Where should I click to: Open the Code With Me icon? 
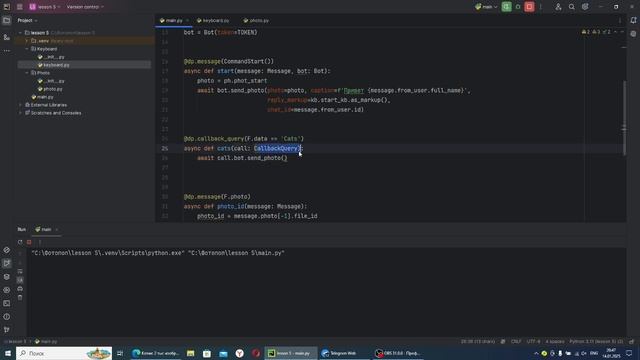click(x=558, y=7)
